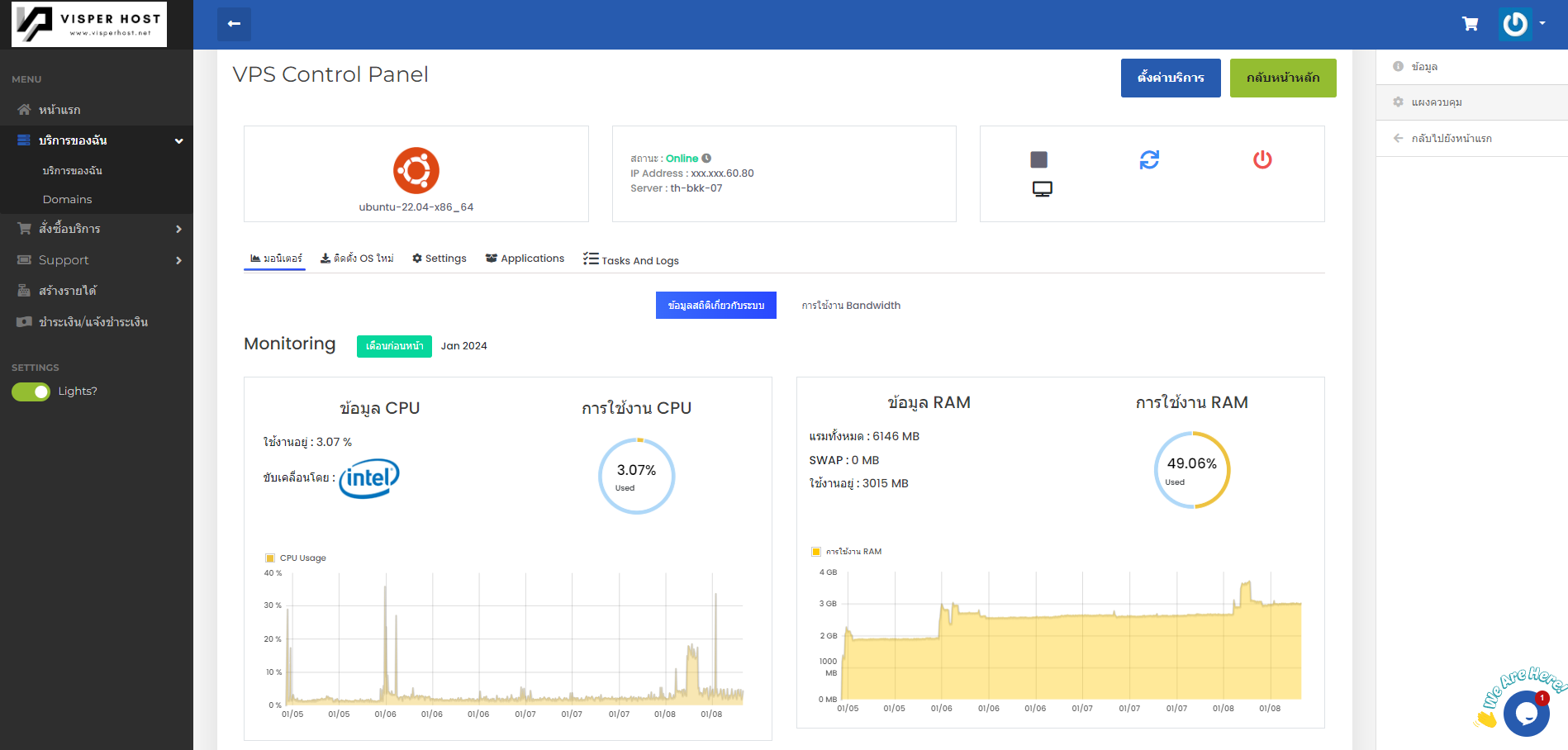Click the Ubuntu OS logo
Viewport: 1568px width, 750px height.
416,170
